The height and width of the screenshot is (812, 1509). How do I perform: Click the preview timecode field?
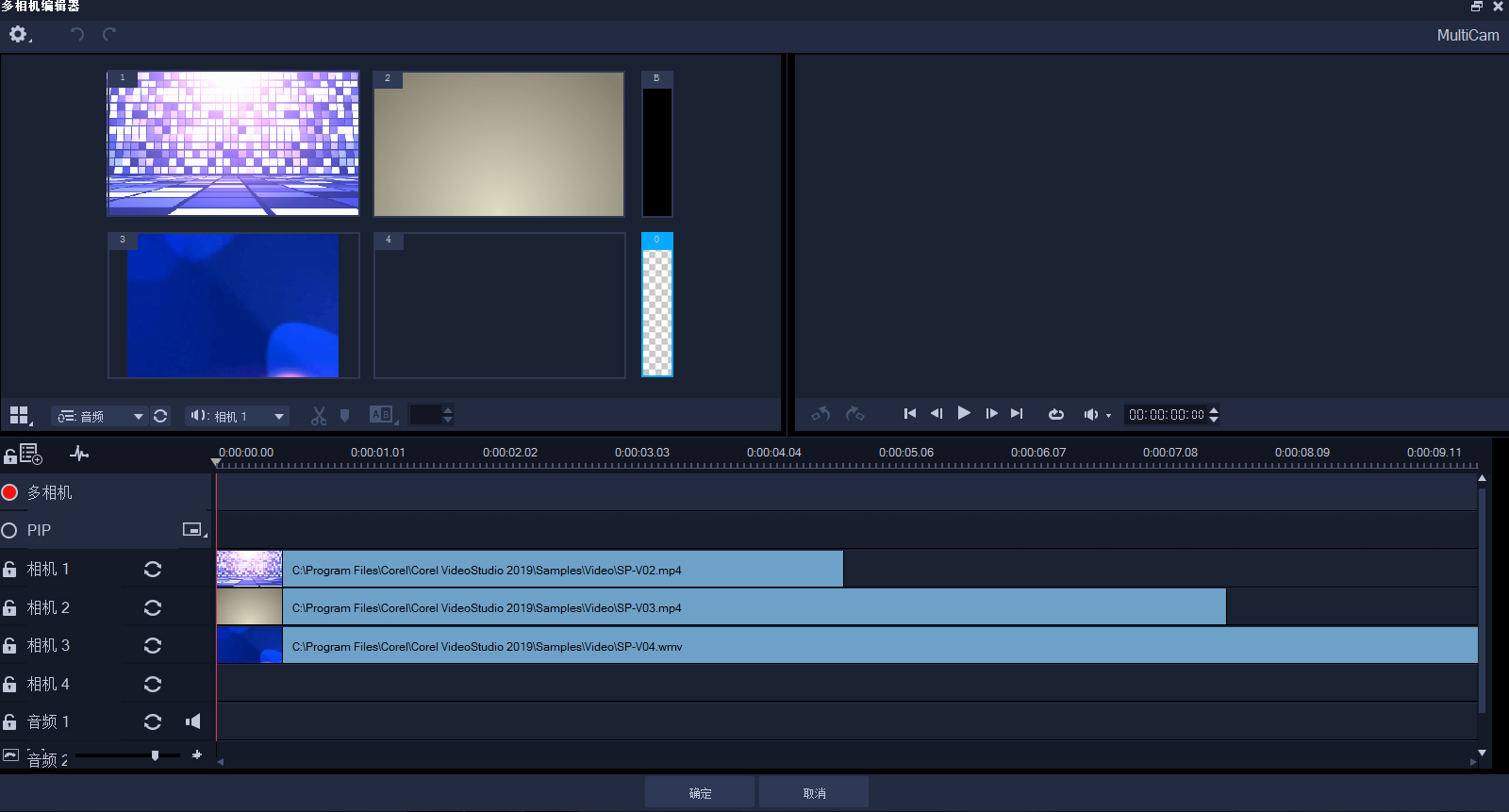[x=1166, y=415]
